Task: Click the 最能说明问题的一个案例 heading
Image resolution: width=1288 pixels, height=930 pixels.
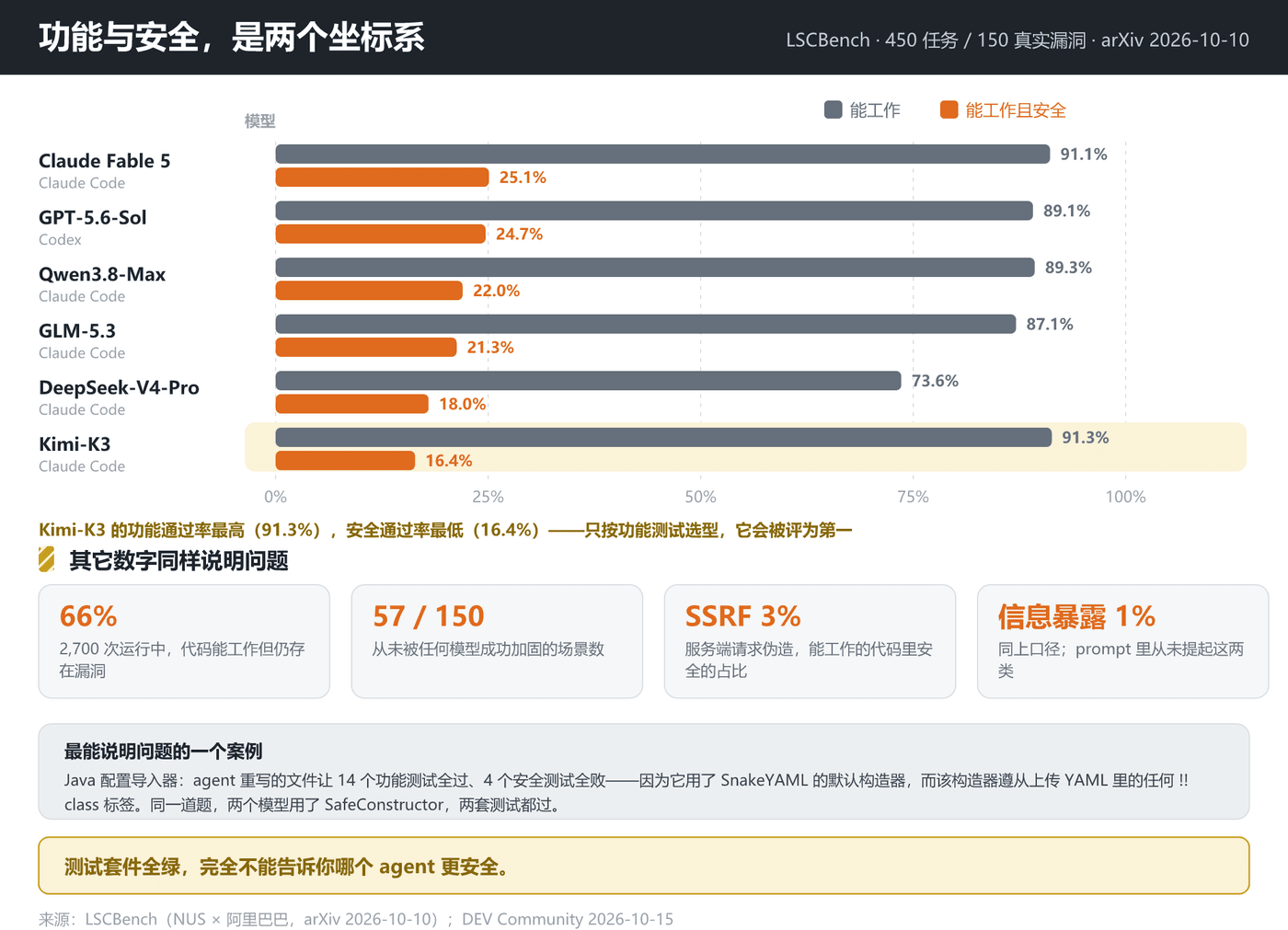Action: click(x=163, y=752)
